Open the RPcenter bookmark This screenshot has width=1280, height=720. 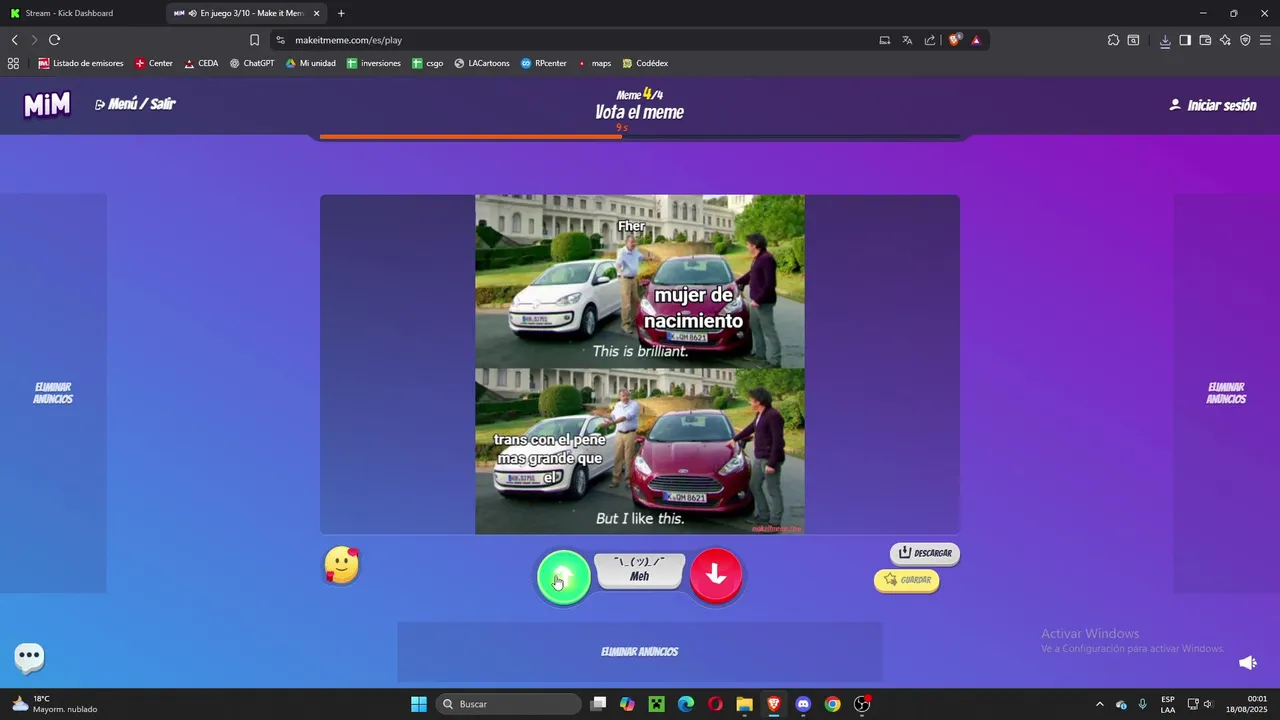(x=544, y=63)
